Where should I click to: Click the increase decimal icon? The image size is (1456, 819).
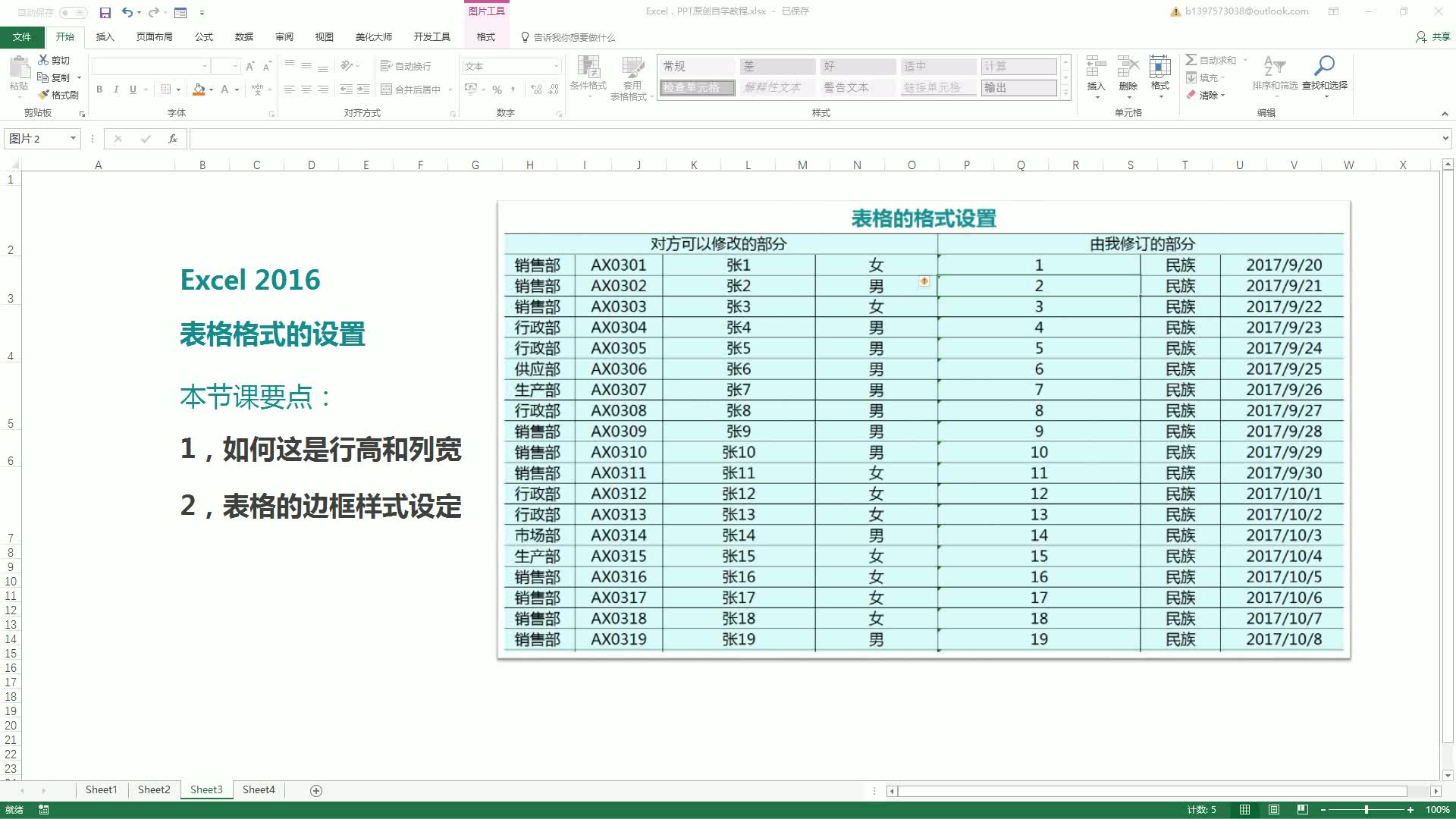(x=537, y=89)
